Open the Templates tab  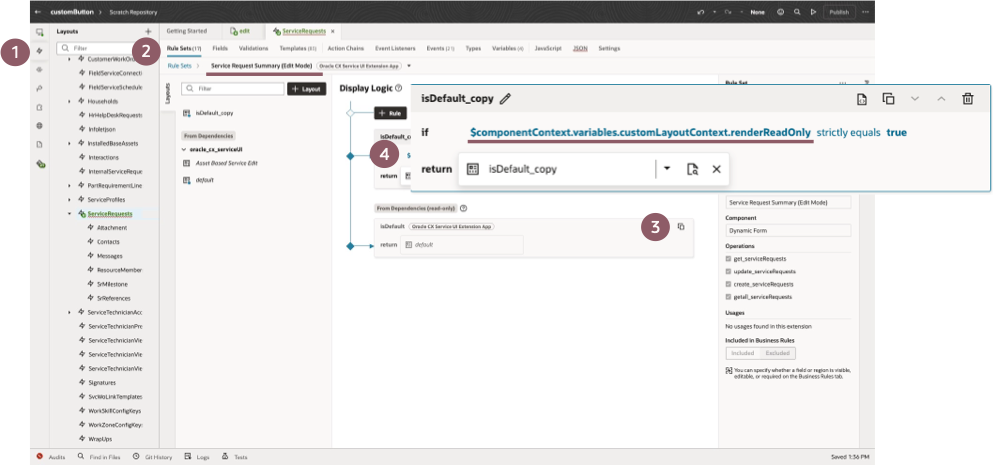tap(298, 48)
